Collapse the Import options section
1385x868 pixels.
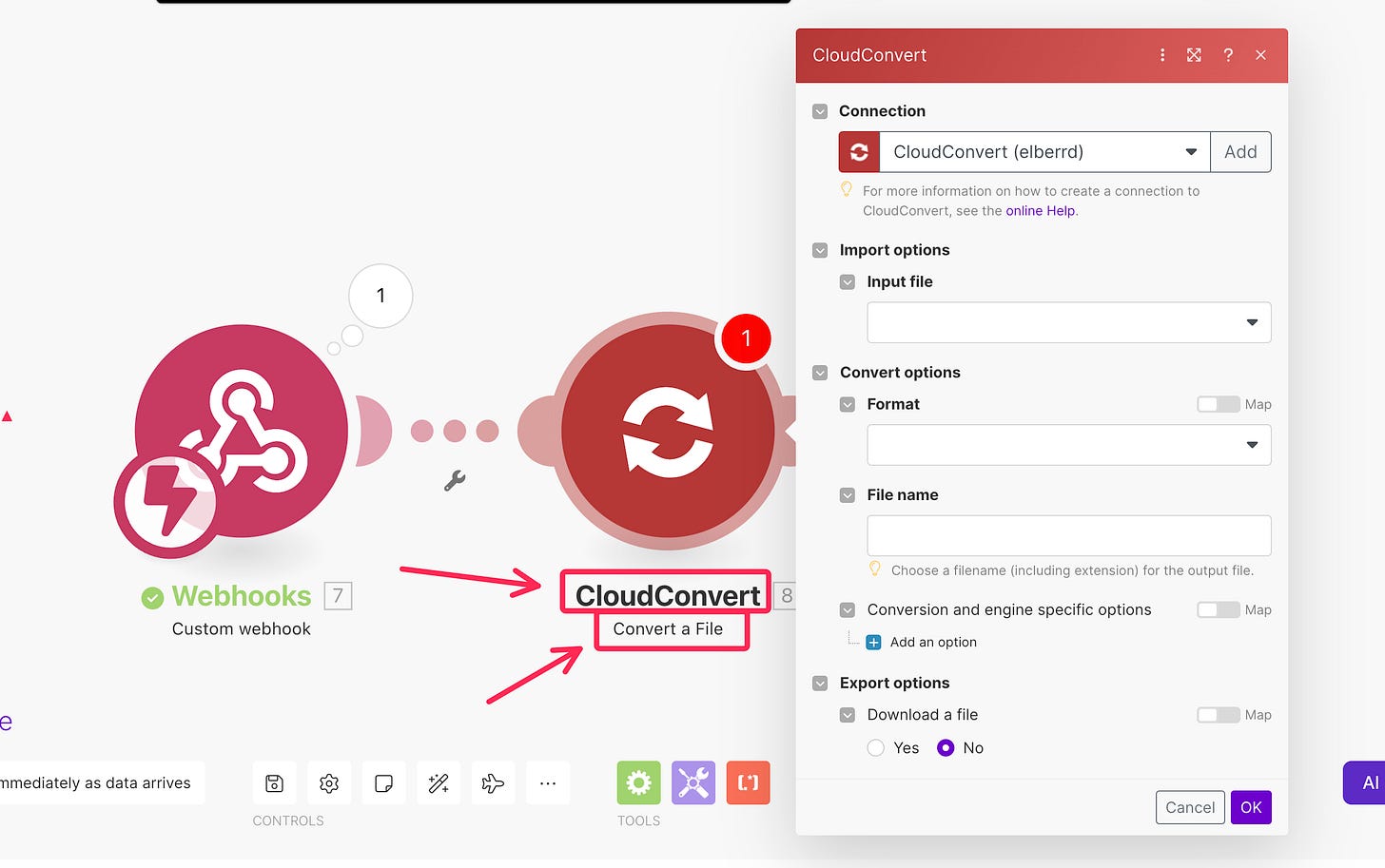820,250
